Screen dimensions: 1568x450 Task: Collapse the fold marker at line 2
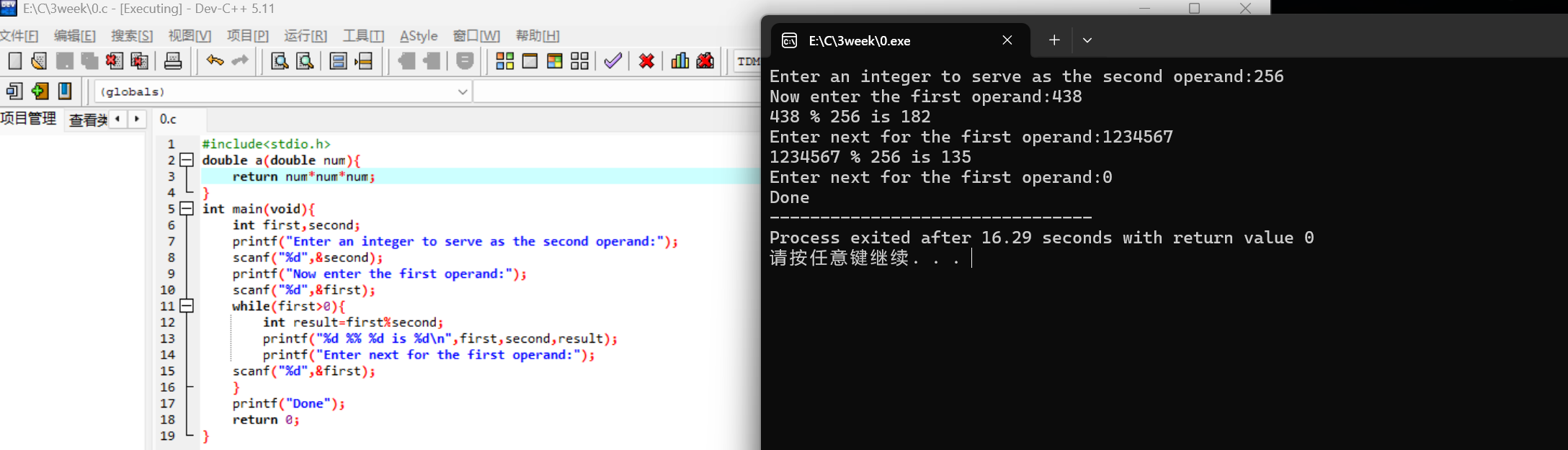(187, 160)
